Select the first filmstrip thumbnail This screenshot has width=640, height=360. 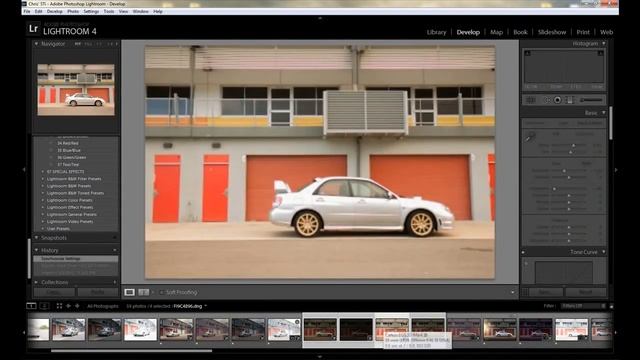point(38,329)
